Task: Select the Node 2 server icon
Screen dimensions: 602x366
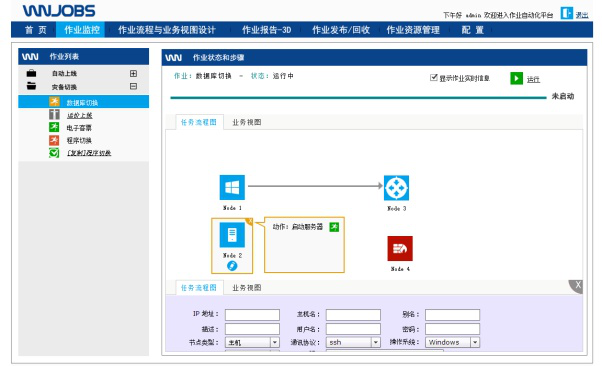Action: [232, 235]
